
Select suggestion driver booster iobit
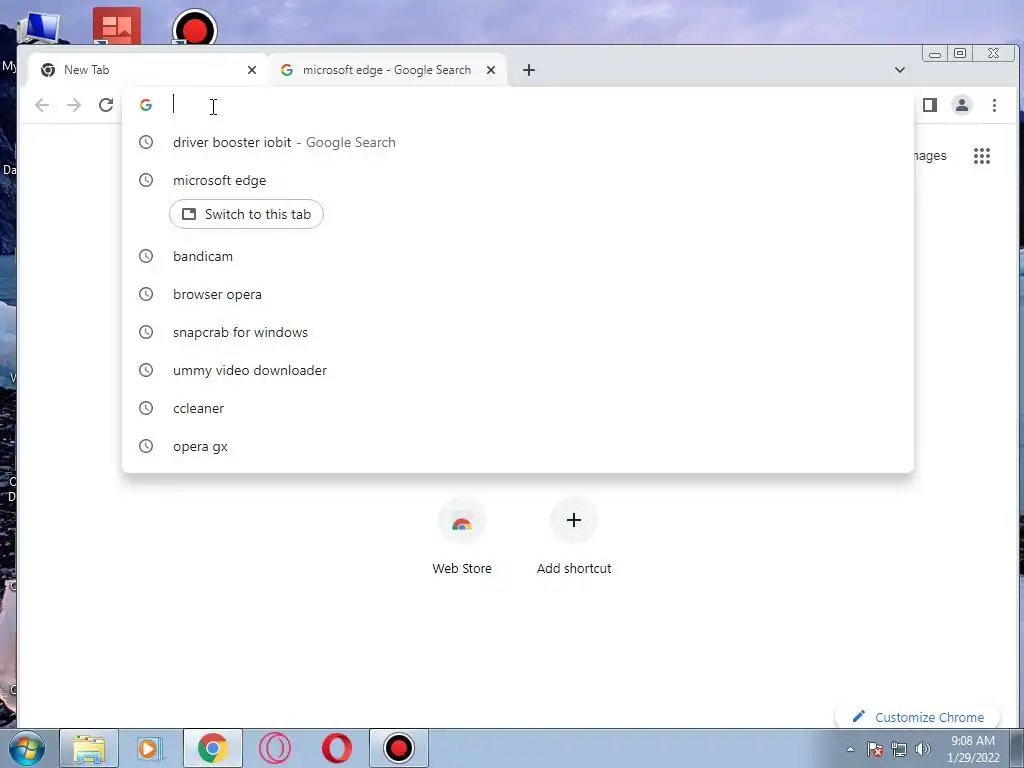click(518, 142)
